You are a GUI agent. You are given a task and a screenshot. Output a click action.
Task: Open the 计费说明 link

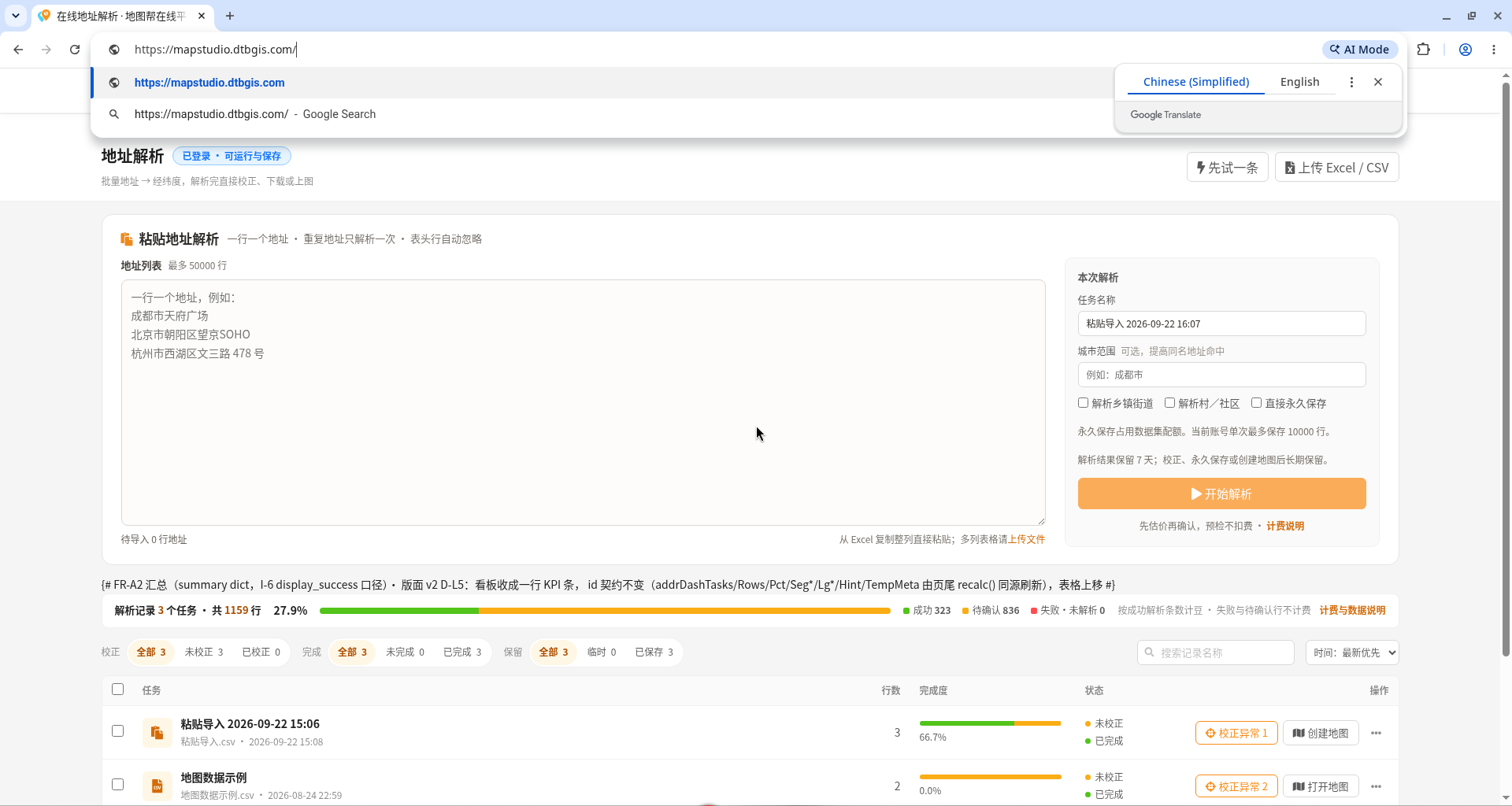(1285, 527)
